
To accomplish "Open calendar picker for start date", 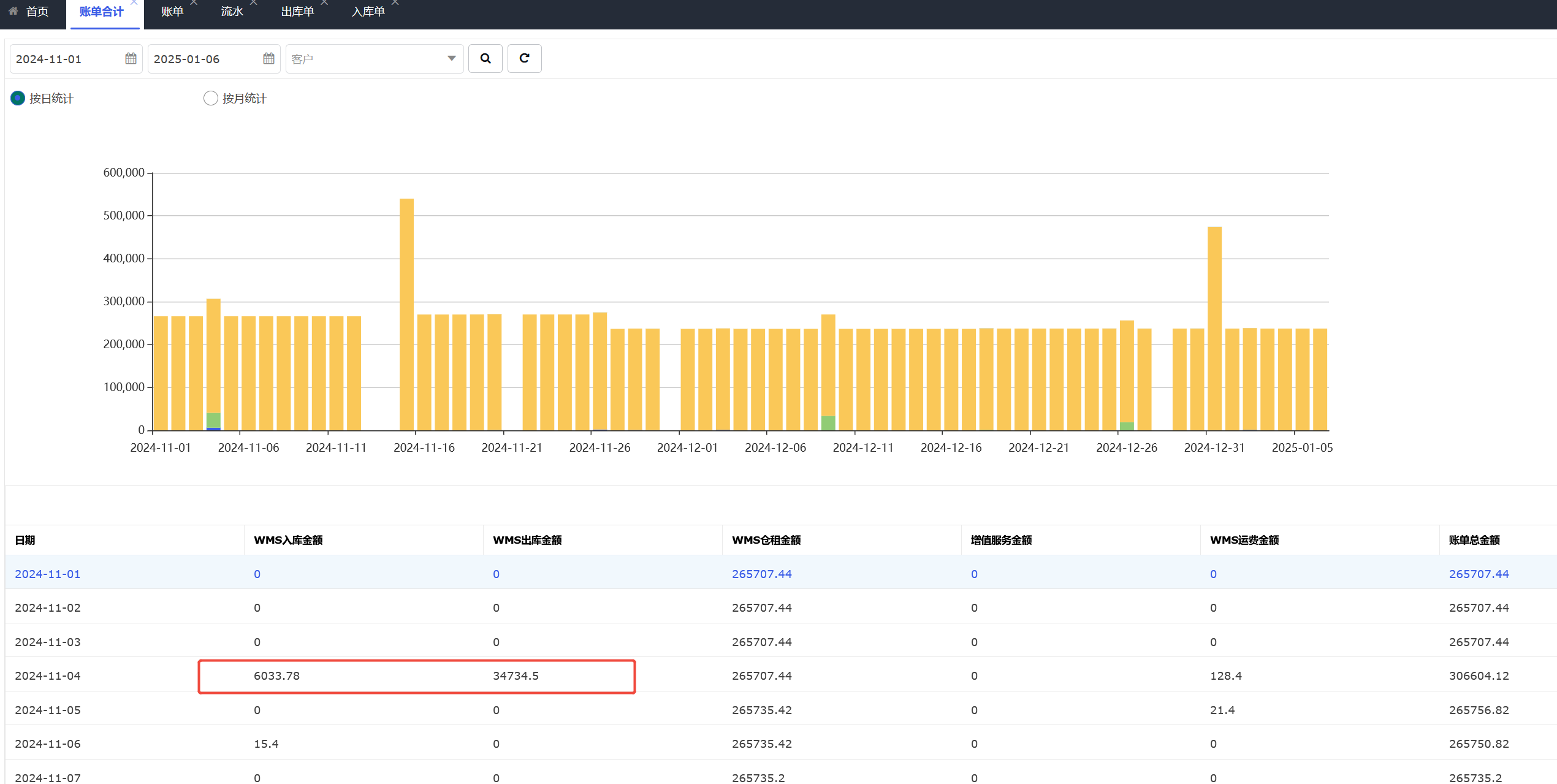I will pos(131,59).
